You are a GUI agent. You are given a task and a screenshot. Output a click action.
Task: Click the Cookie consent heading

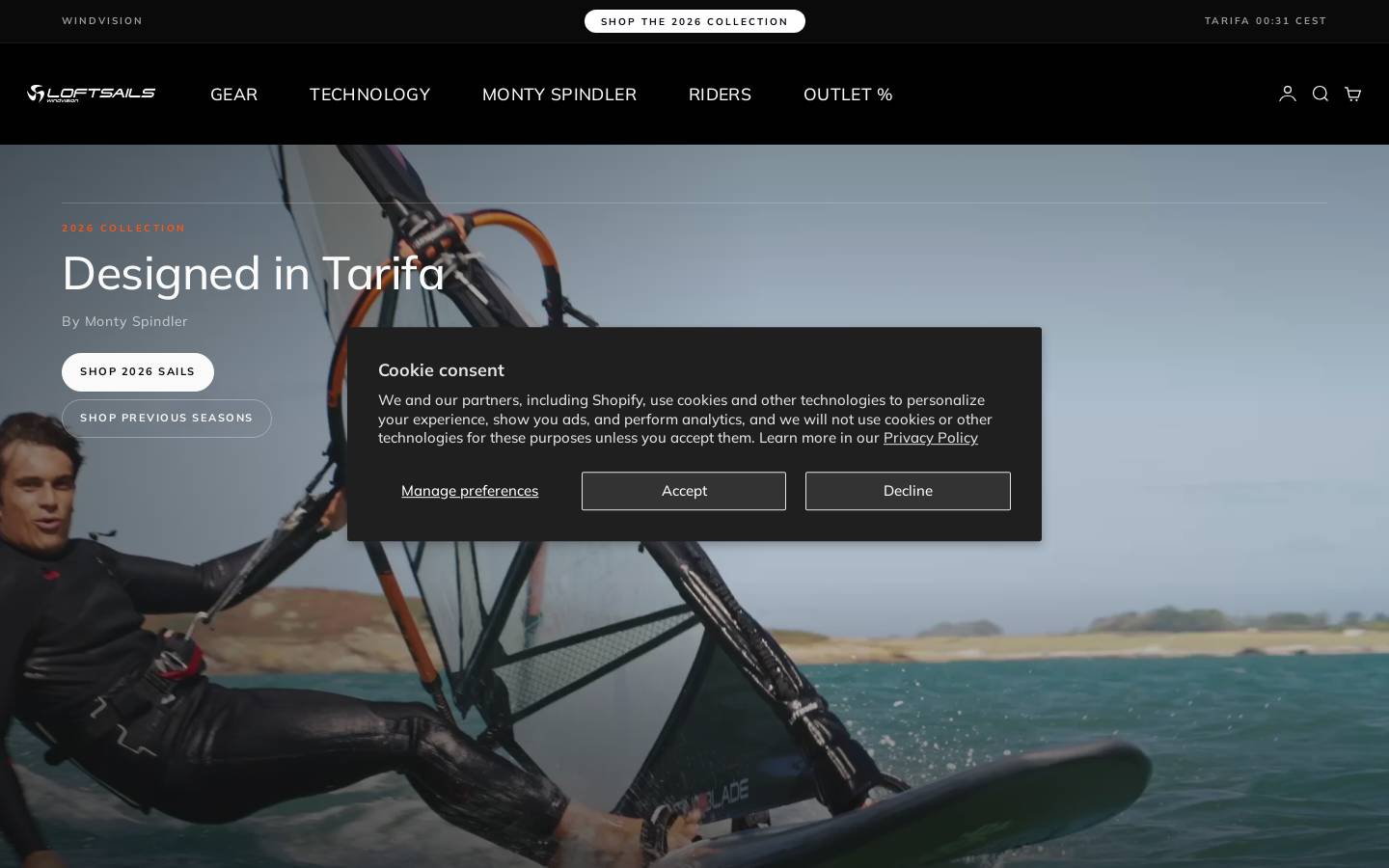click(x=441, y=370)
